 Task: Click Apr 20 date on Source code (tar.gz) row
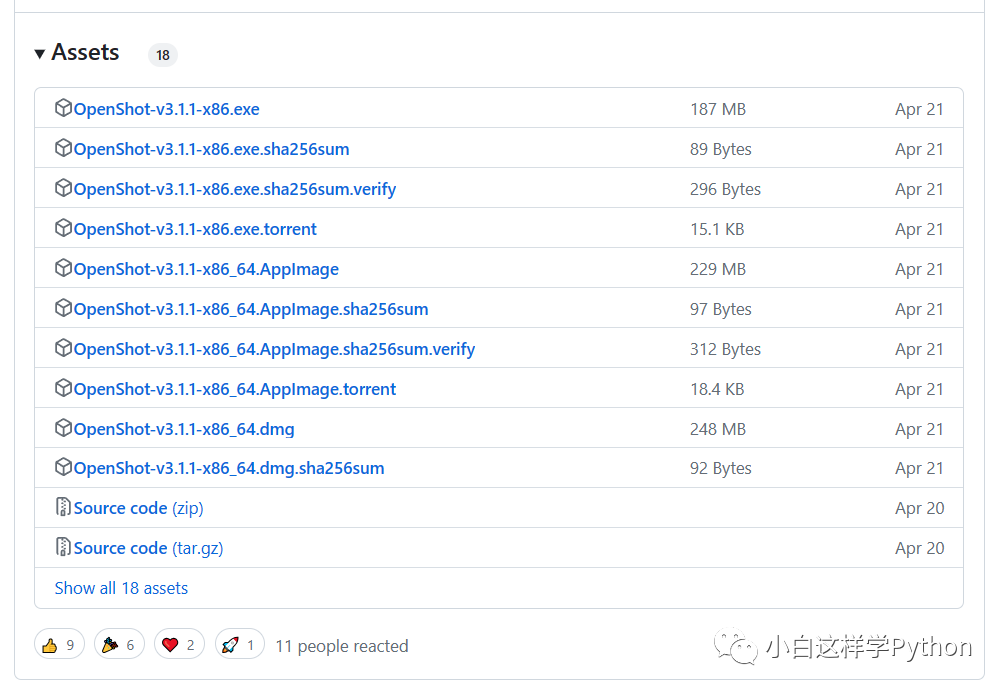pos(920,549)
